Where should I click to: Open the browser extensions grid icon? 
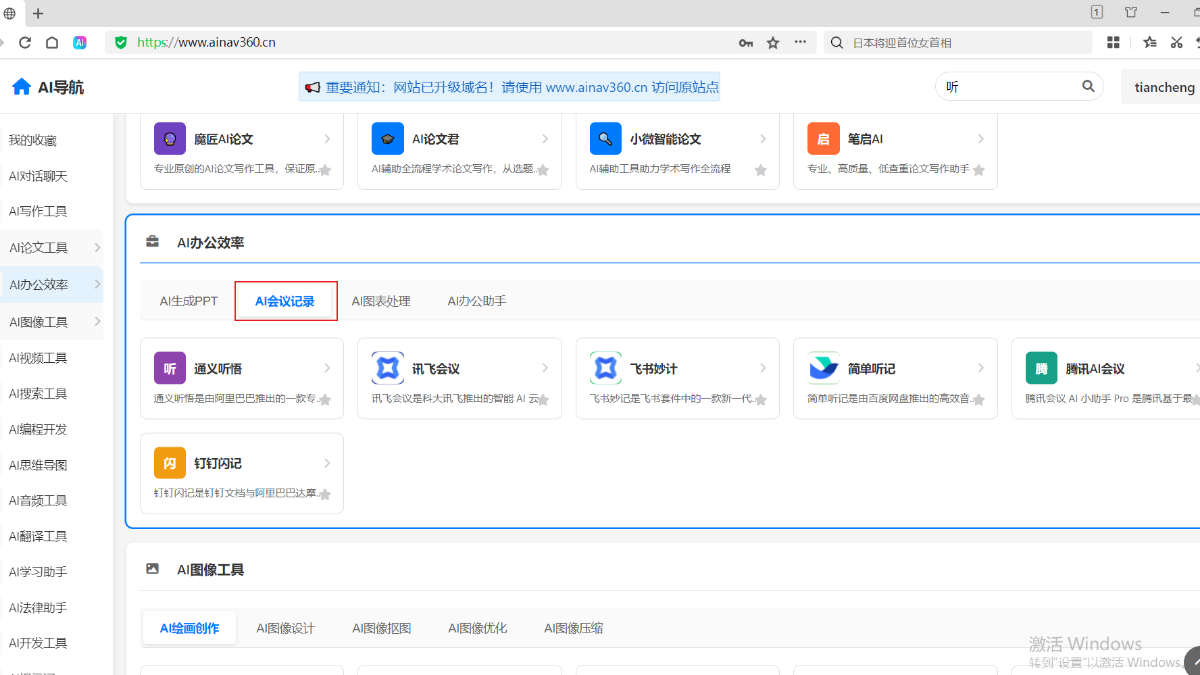pos(1113,42)
